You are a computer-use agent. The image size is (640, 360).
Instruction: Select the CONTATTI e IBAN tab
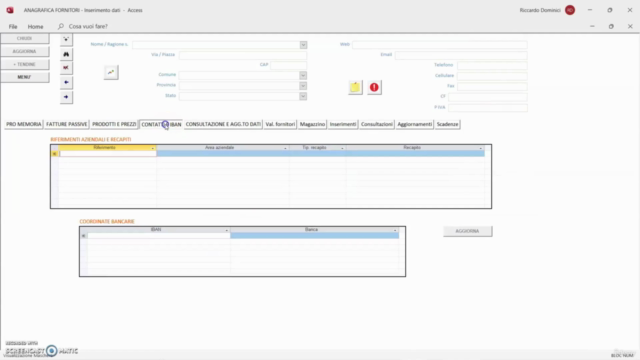point(161,124)
